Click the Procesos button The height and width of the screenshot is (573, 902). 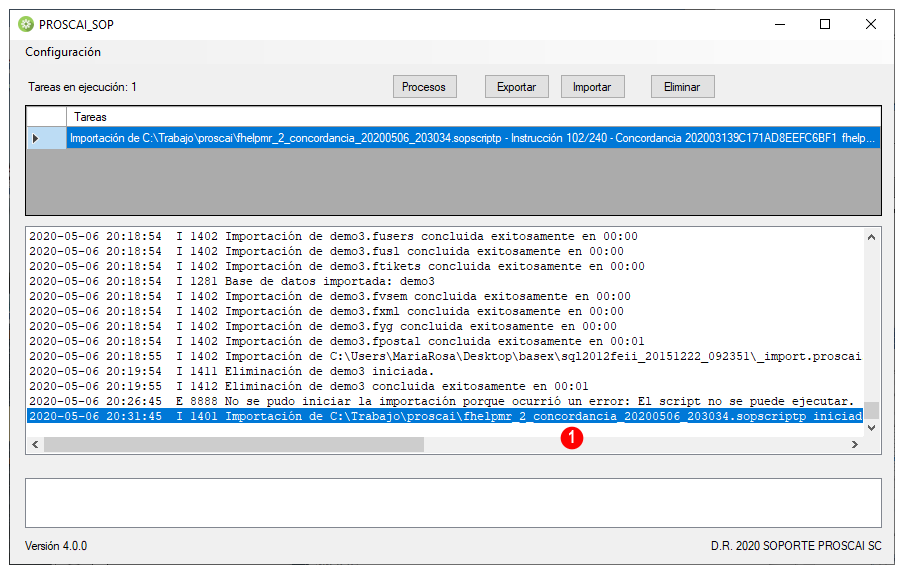425,87
